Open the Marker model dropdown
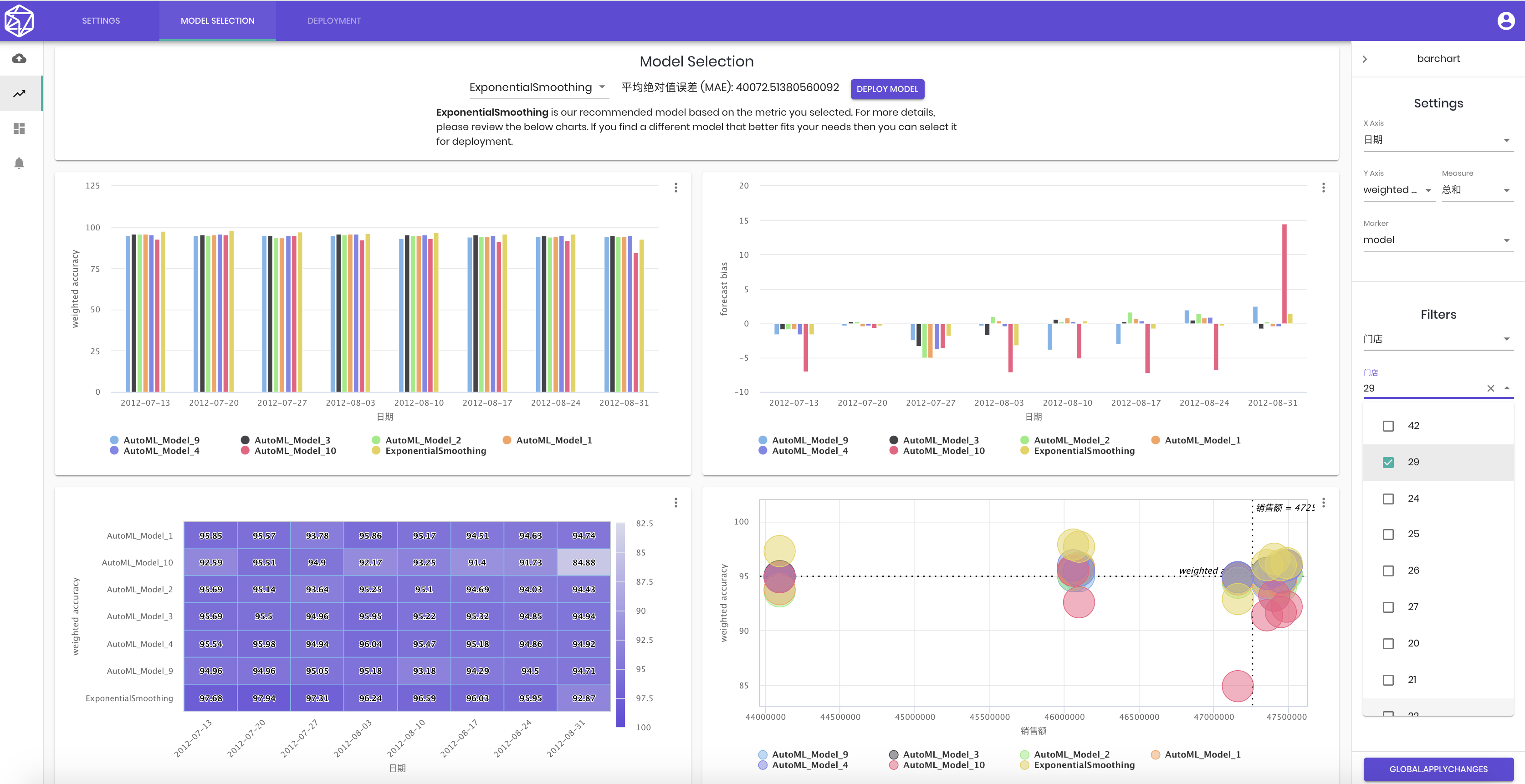The width and height of the screenshot is (1525, 784). click(1438, 240)
